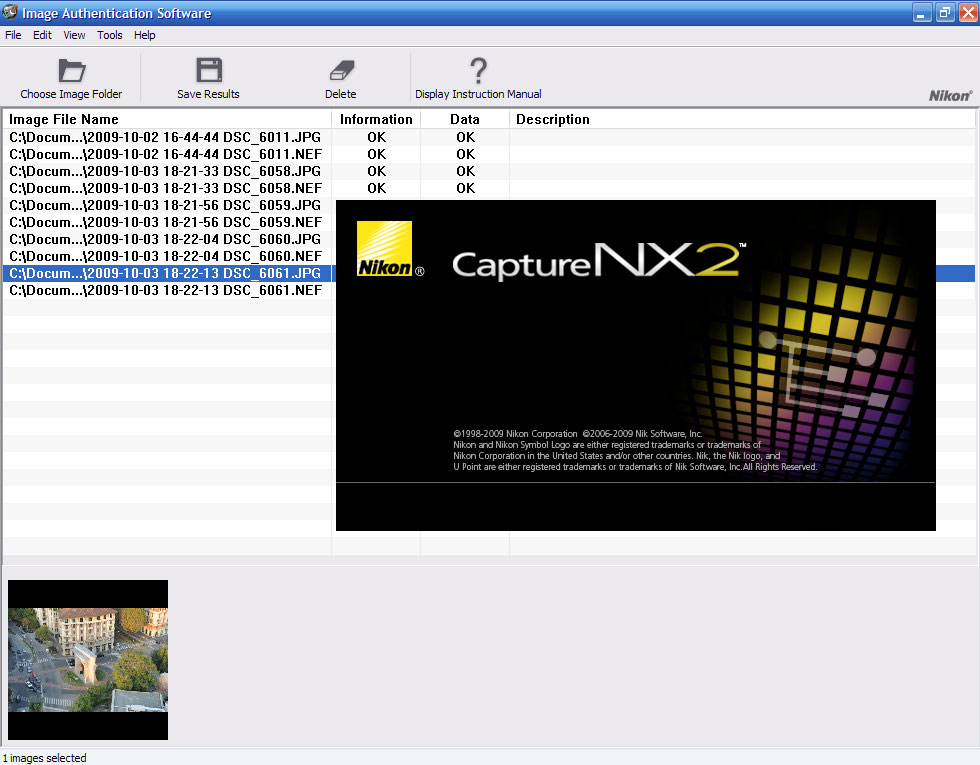Click the Description column header
The width and height of the screenshot is (980, 765).
pyautogui.click(x=742, y=119)
